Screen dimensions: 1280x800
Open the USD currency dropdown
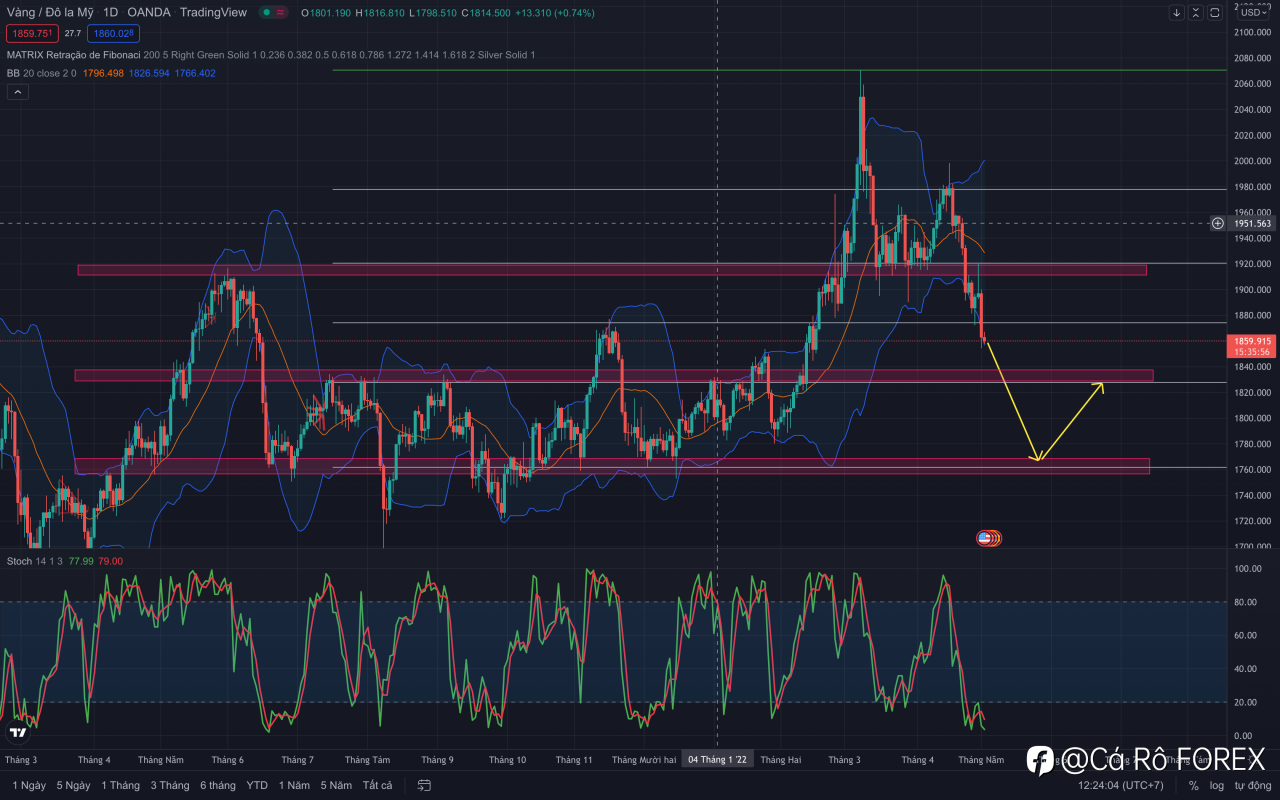1254,13
